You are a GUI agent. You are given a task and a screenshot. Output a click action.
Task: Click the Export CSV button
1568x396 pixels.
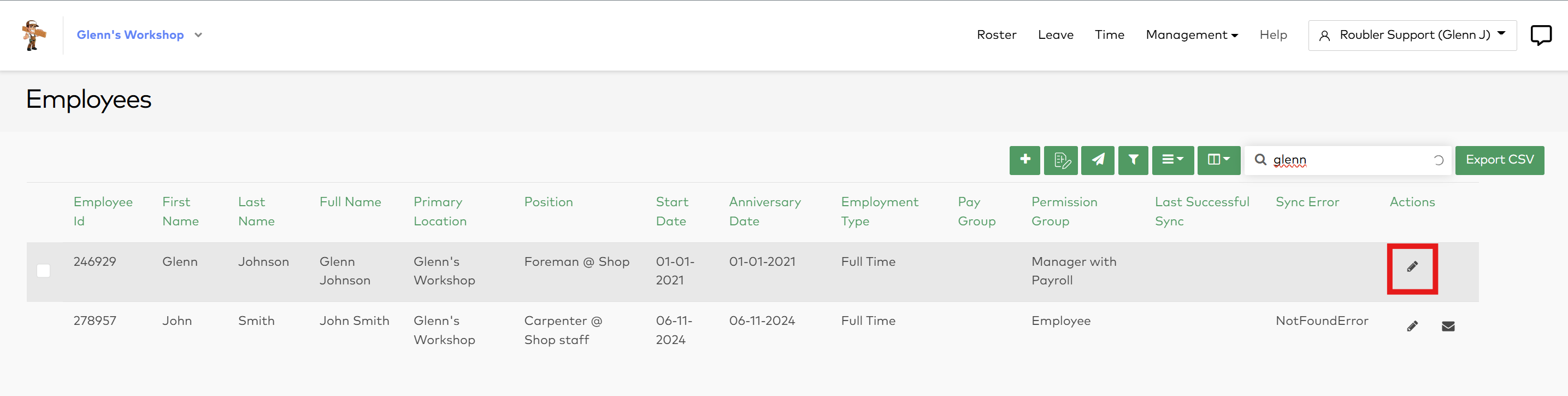(1499, 160)
